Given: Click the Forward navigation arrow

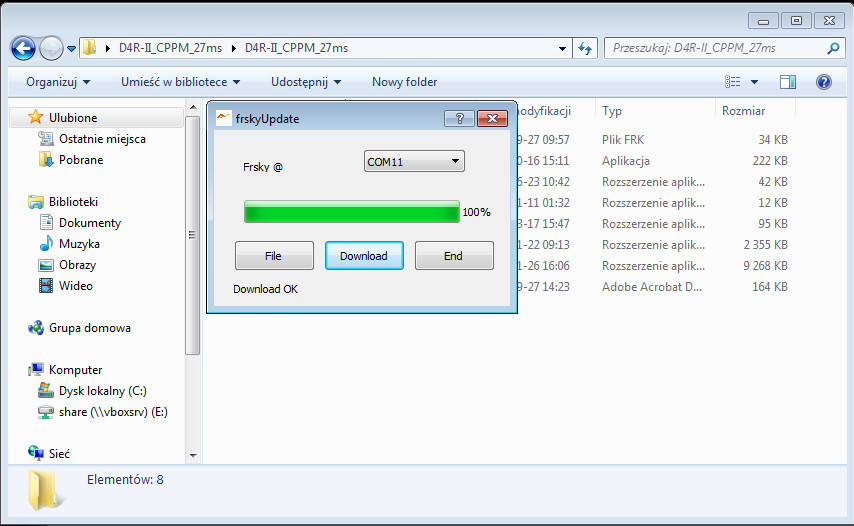Looking at the screenshot, I should tap(52, 48).
